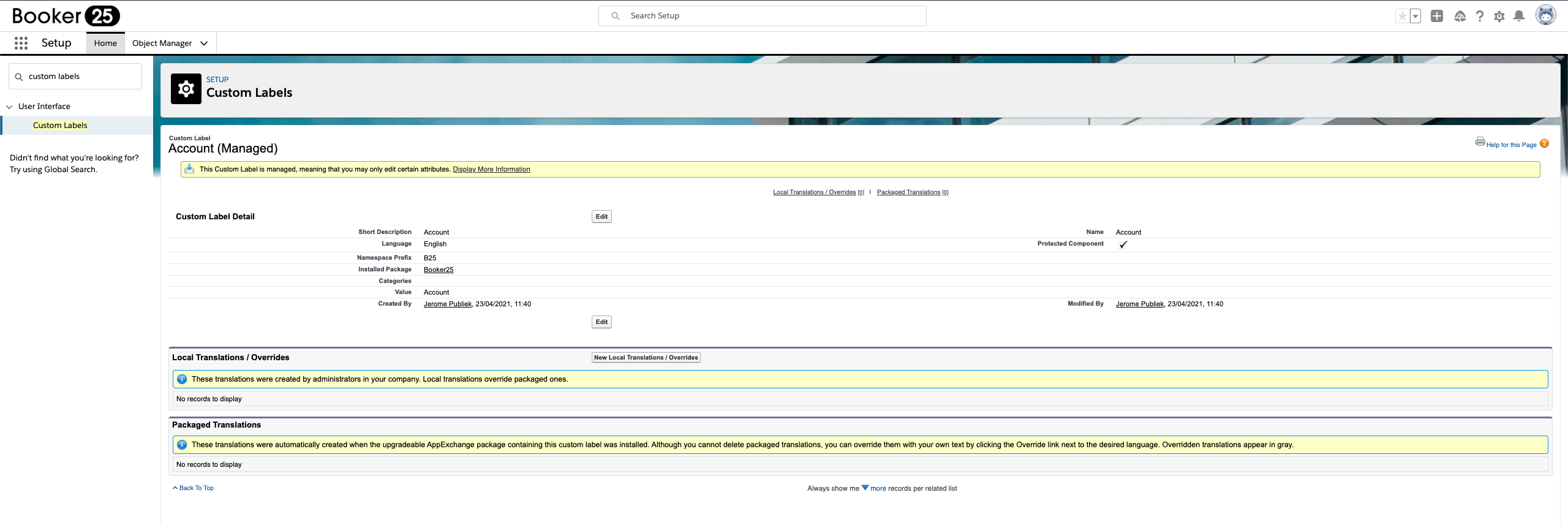
Task: Open Global Actions plus icon
Action: point(1437,17)
